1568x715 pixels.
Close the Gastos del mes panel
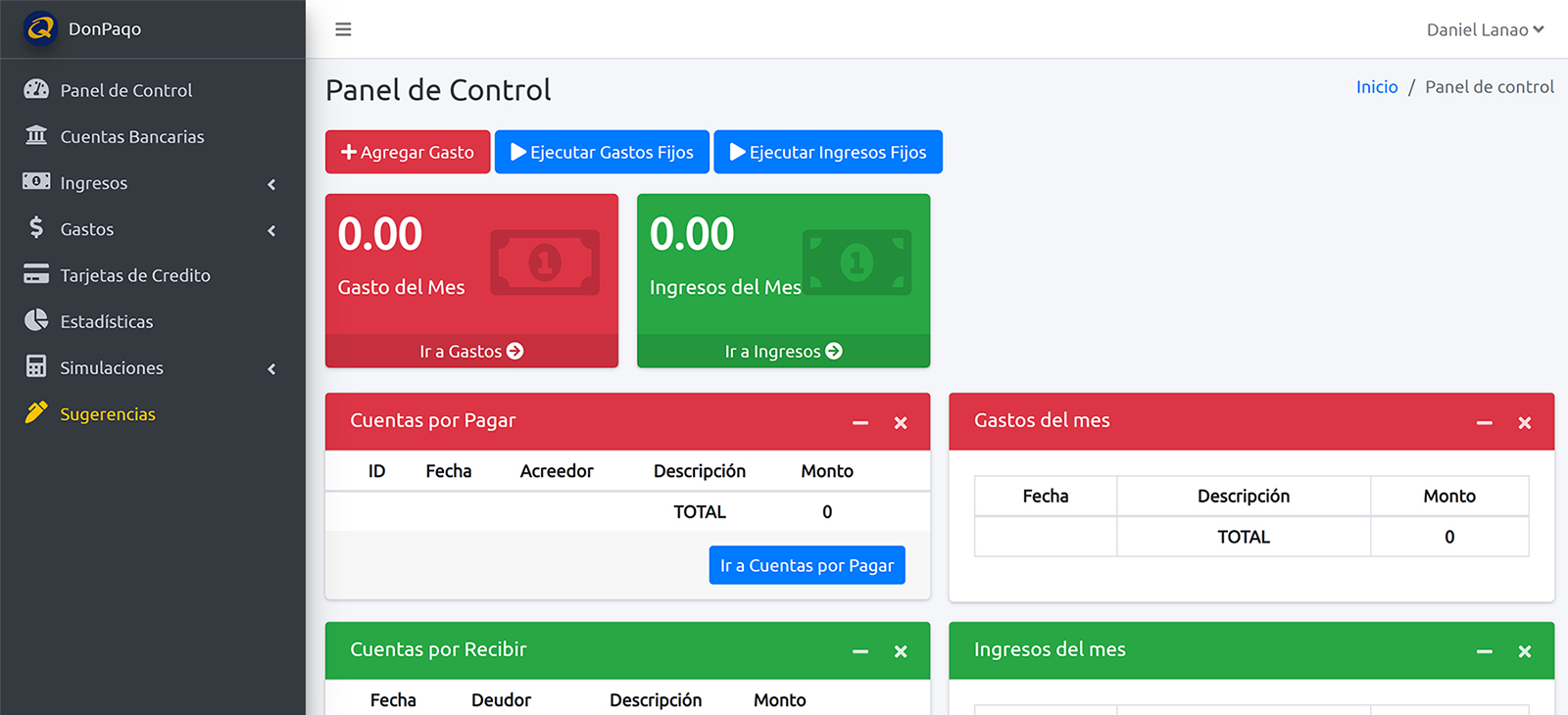[x=1525, y=423]
